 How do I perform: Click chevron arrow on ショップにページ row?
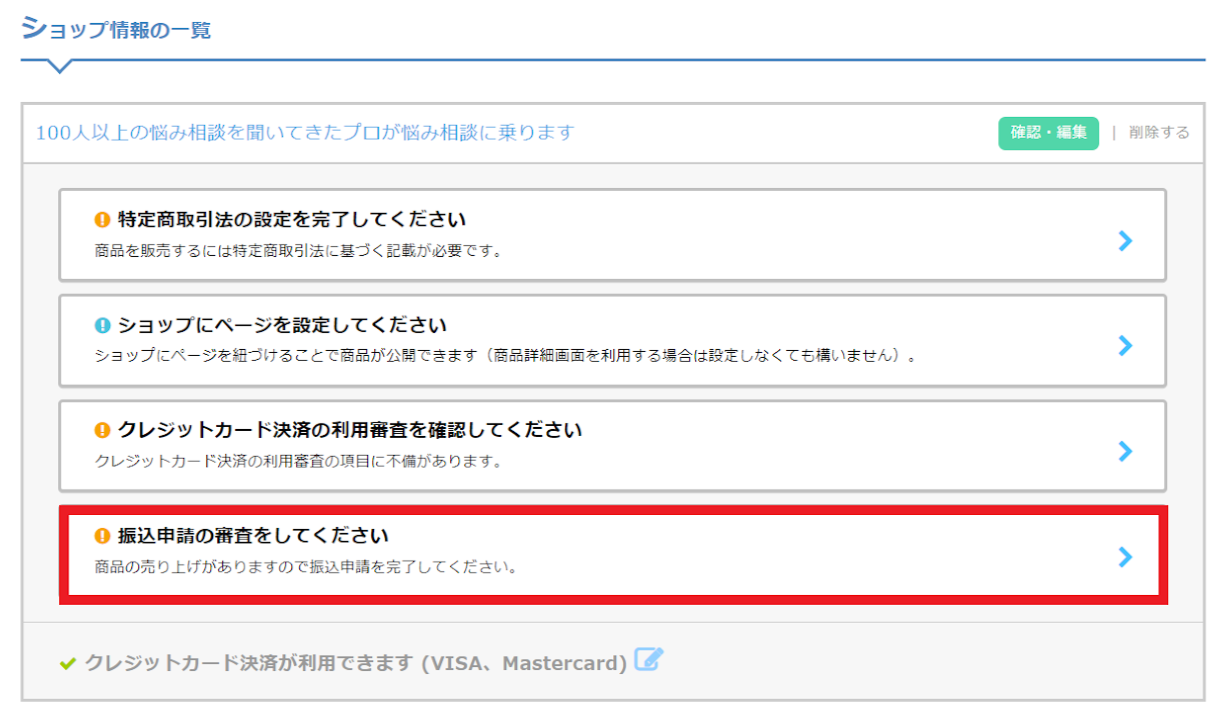click(1126, 346)
